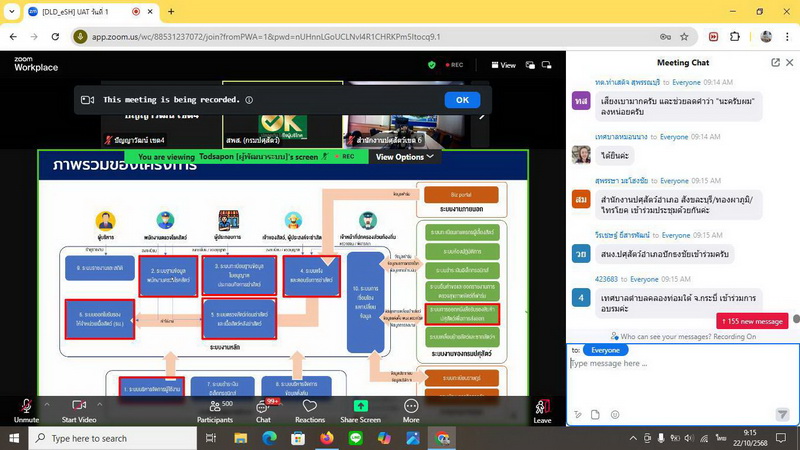Open the View Options dropdown
800x450 pixels.
pos(404,157)
